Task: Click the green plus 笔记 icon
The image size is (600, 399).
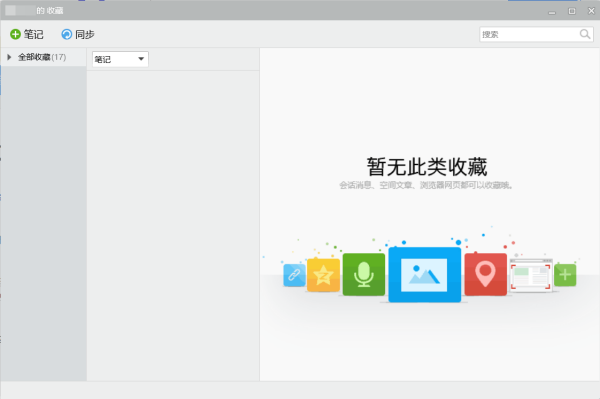Action: coord(15,34)
